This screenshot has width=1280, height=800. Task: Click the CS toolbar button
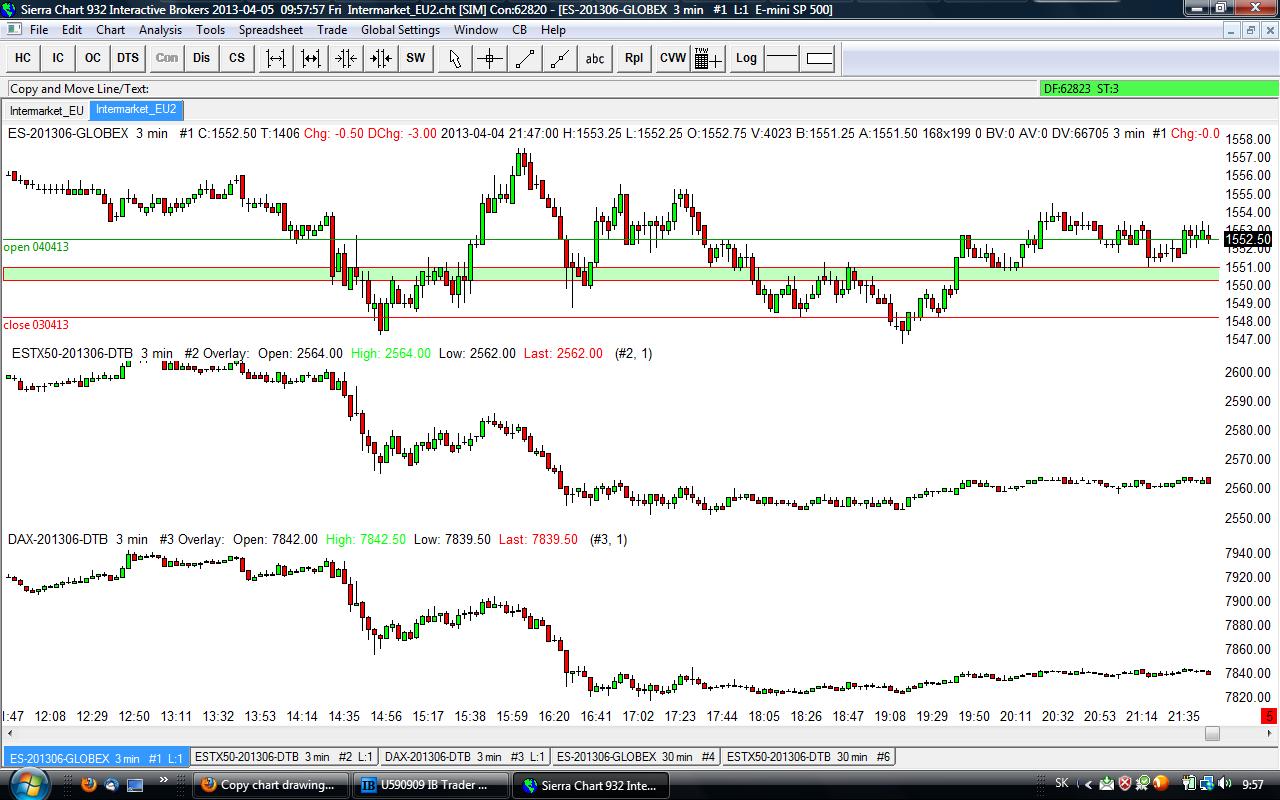(x=237, y=58)
